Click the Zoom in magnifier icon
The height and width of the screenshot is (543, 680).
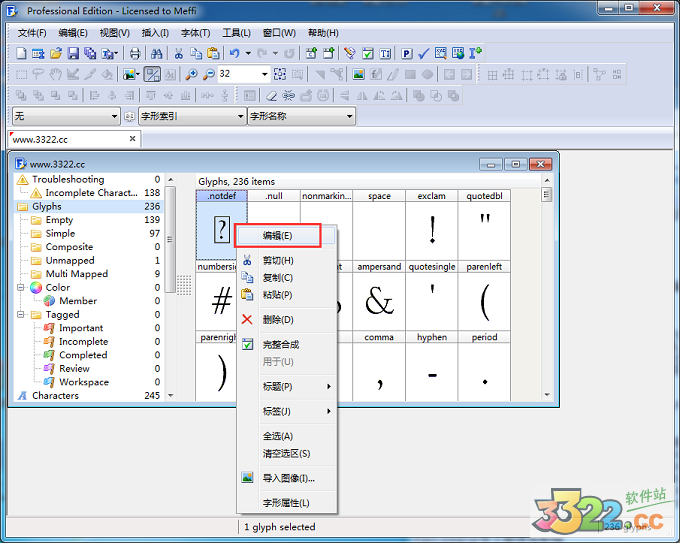[x=191, y=74]
